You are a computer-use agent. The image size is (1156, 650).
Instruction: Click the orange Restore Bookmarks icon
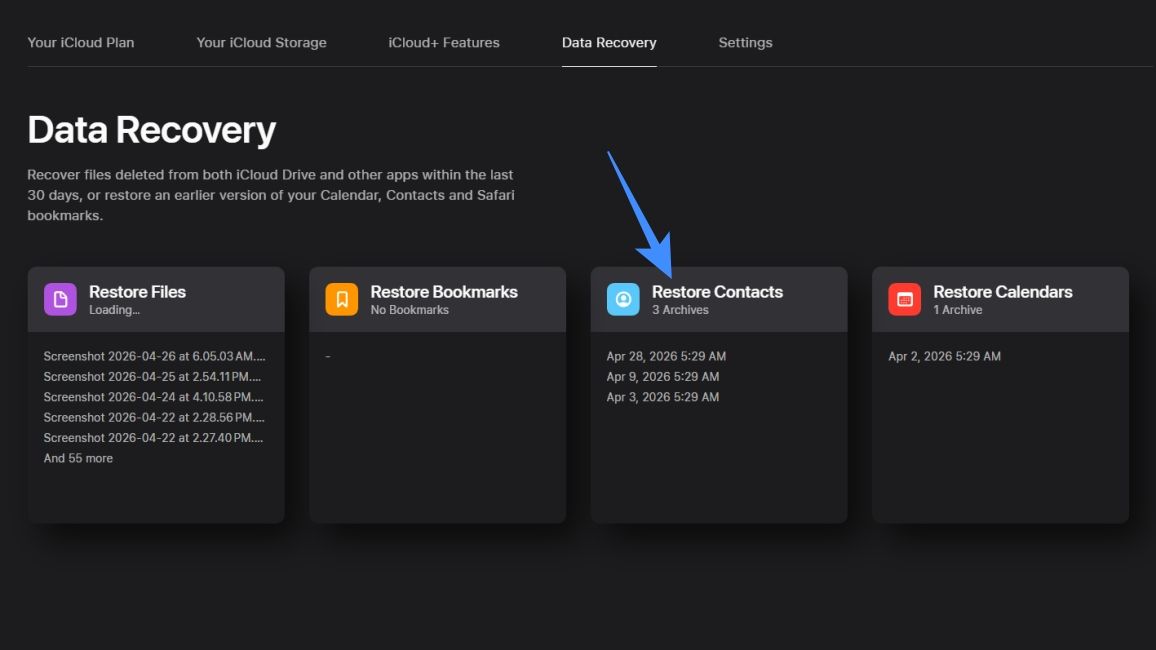pos(341,299)
